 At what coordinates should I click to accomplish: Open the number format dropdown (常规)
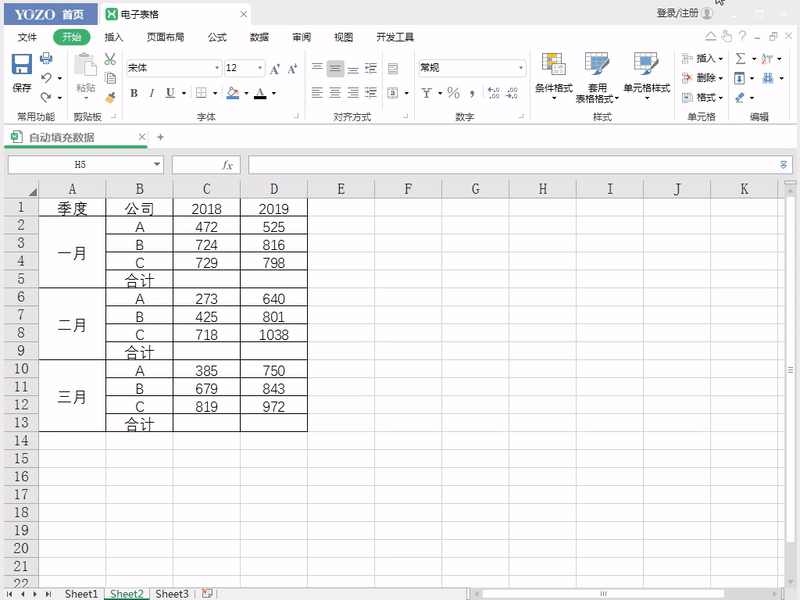pyautogui.click(x=520, y=68)
